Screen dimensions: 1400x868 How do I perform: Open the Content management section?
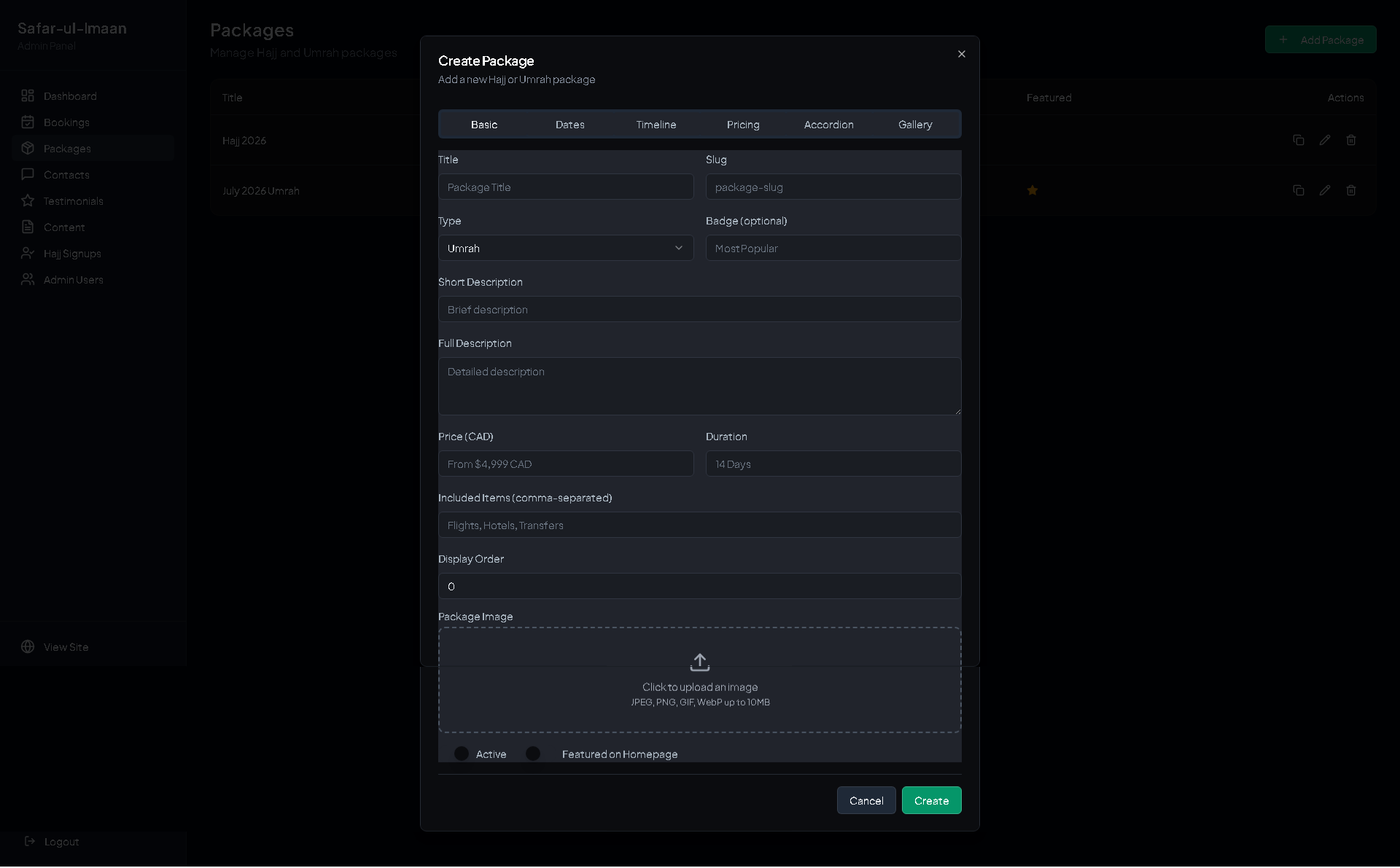click(x=64, y=227)
